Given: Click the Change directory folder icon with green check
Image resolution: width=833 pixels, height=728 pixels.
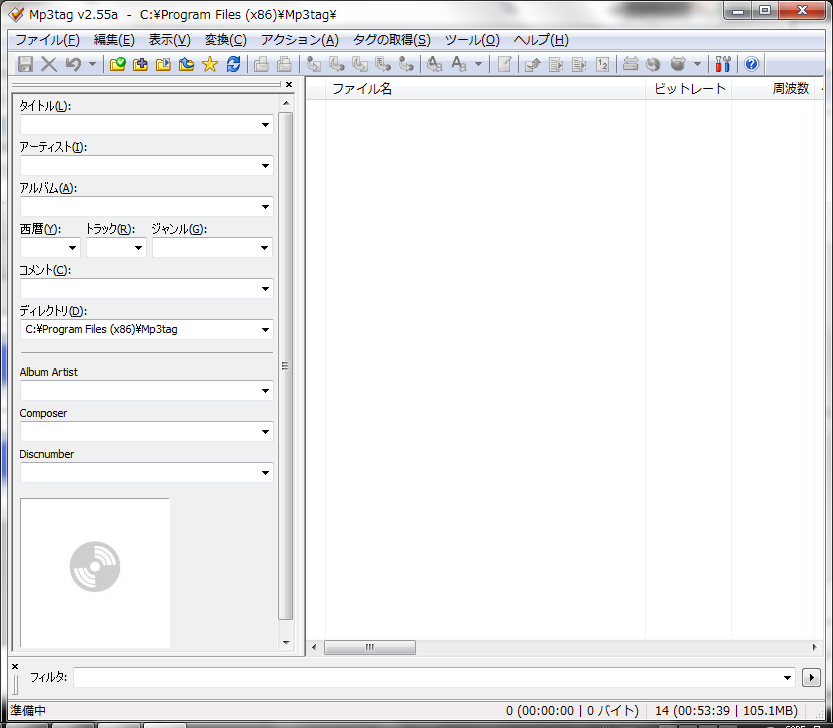Looking at the screenshot, I should pyautogui.click(x=117, y=64).
